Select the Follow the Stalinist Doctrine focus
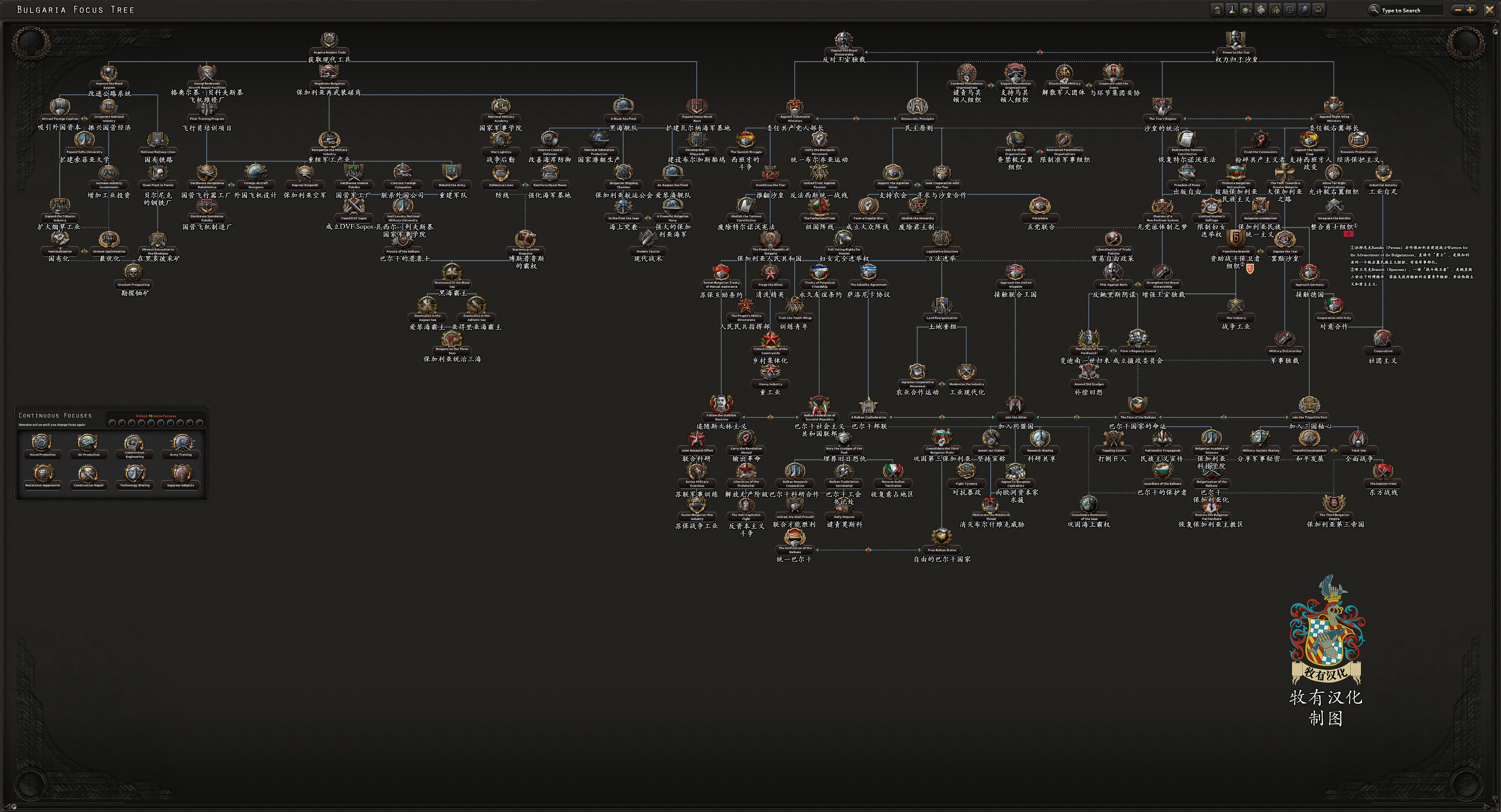Screen dimensions: 1501x812 [721, 409]
